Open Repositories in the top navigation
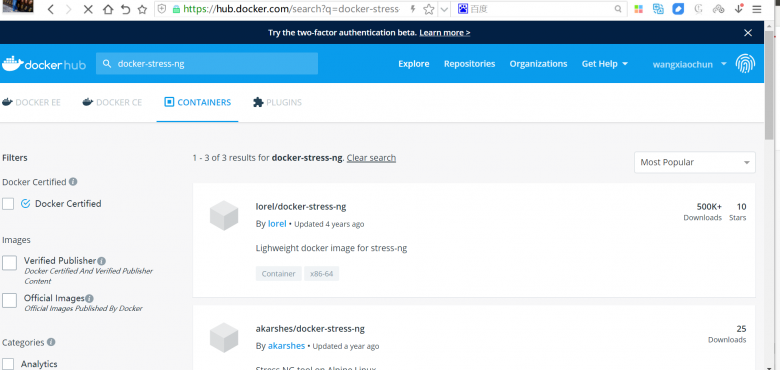 click(470, 64)
